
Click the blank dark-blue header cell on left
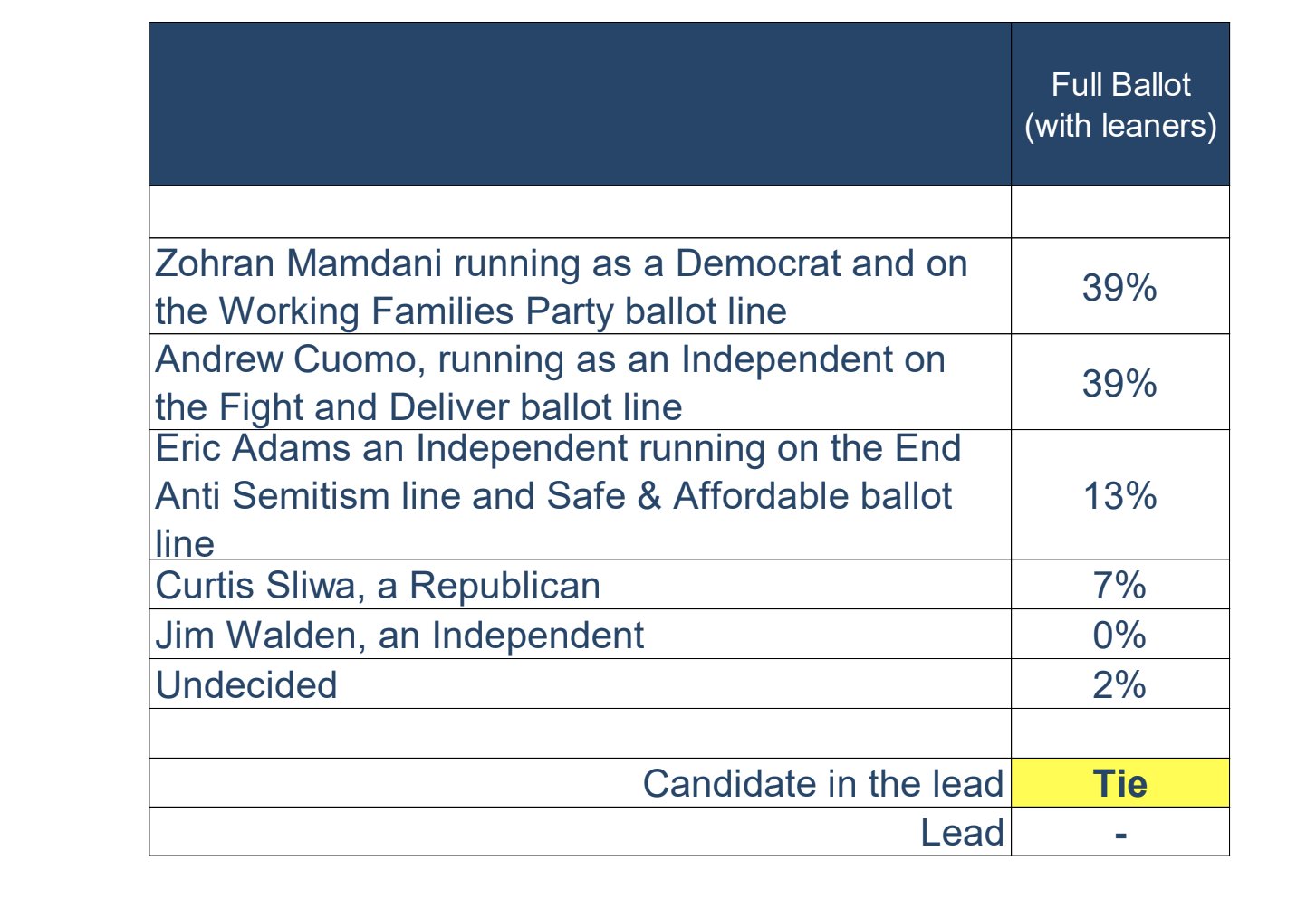[580, 105]
